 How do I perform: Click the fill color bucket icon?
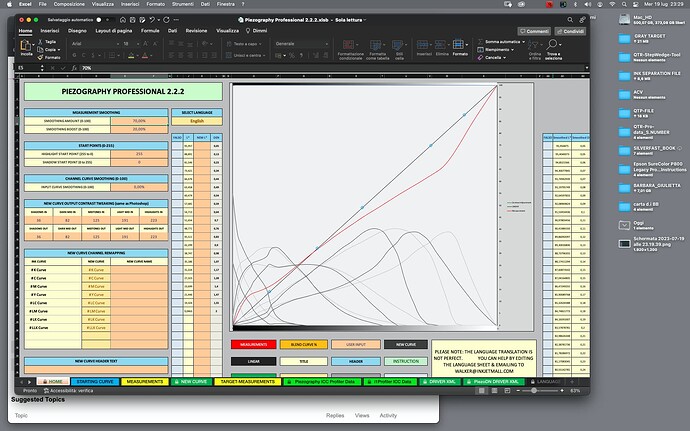coord(131,55)
